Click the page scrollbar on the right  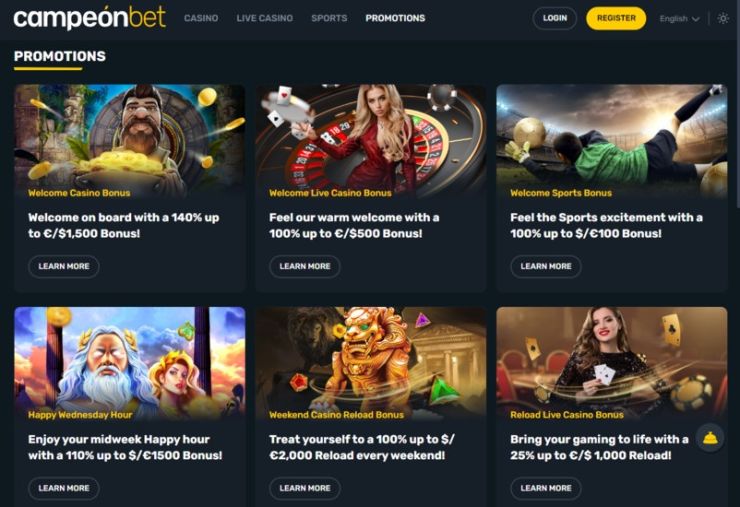coord(737,123)
